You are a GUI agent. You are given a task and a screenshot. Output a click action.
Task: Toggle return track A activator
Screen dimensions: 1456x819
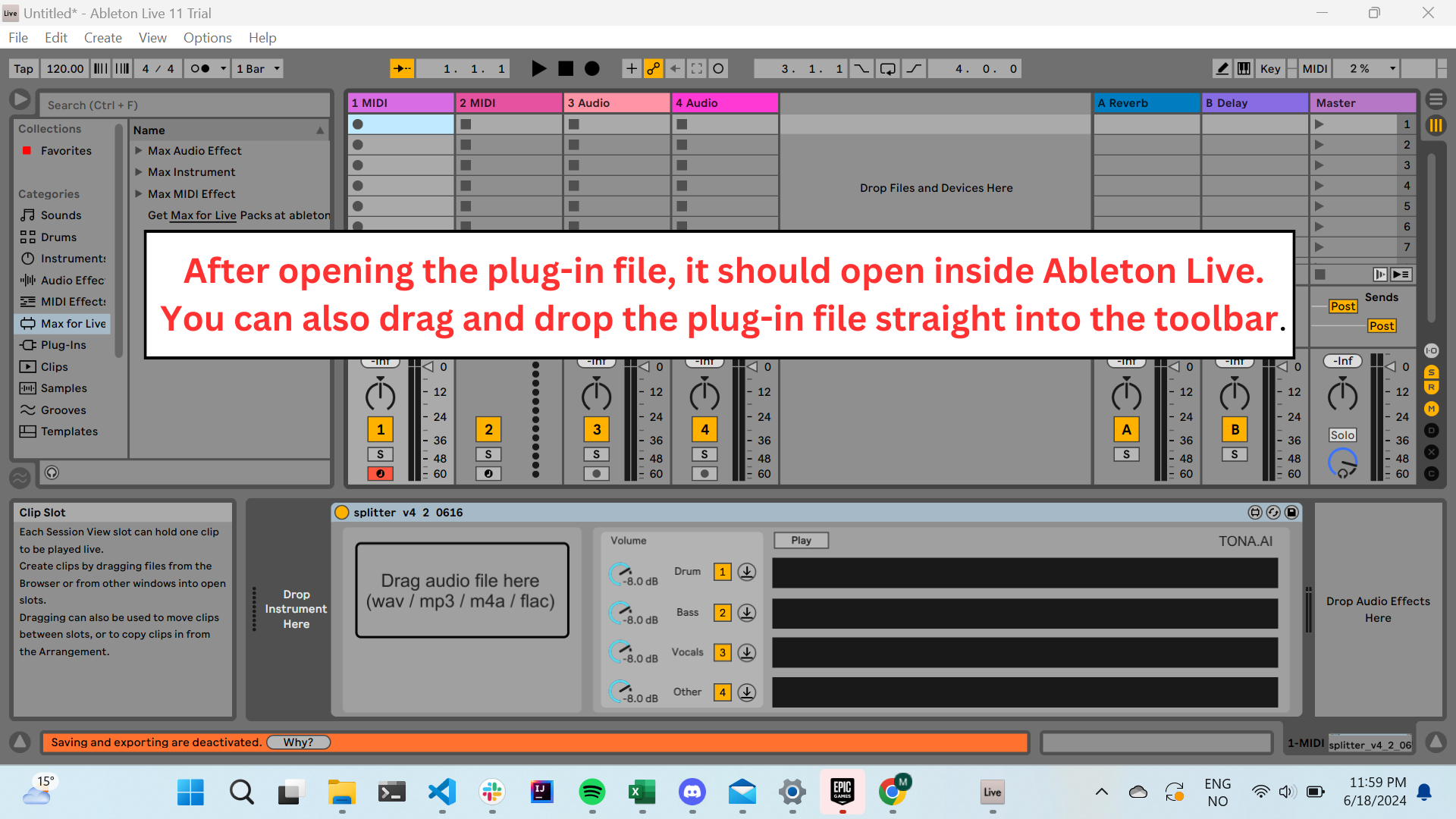point(1127,429)
